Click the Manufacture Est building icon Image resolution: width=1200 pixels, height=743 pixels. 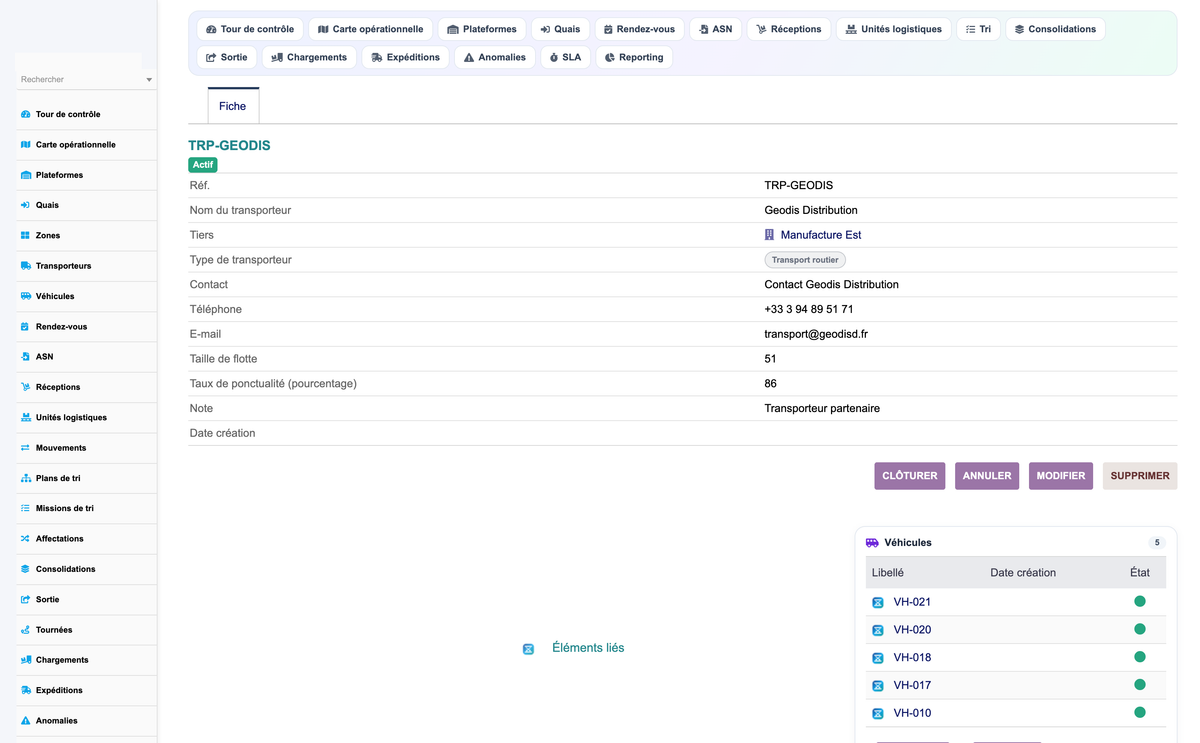point(769,235)
